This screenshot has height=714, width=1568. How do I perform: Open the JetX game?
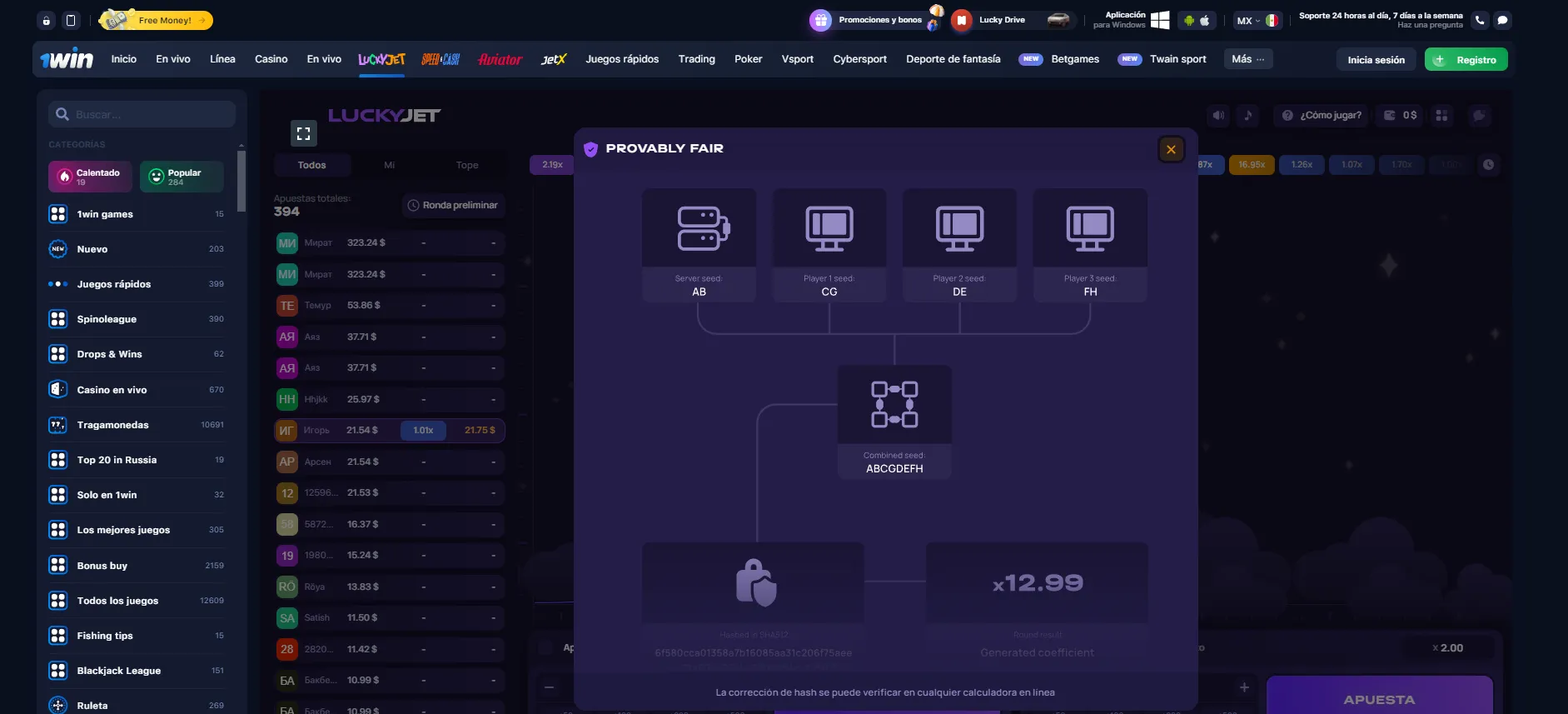tap(554, 59)
